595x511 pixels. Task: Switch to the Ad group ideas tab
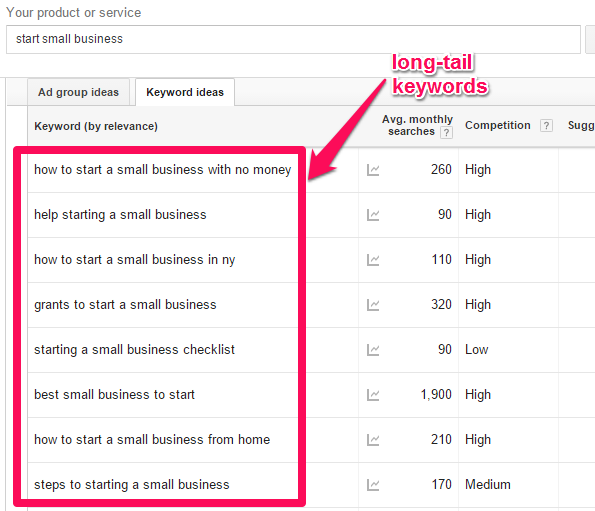[x=79, y=92]
